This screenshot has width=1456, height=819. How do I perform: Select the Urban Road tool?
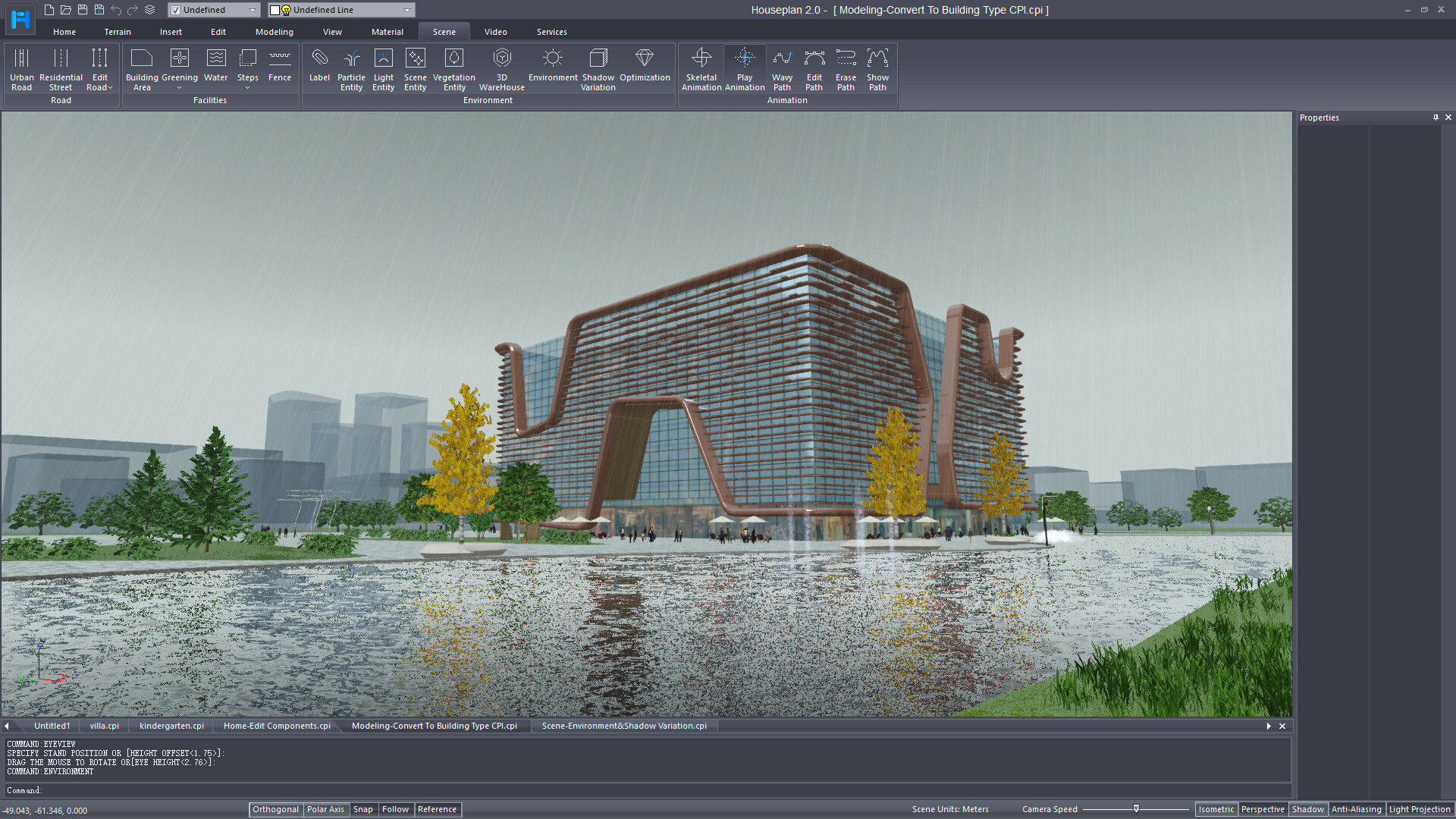tap(21, 68)
